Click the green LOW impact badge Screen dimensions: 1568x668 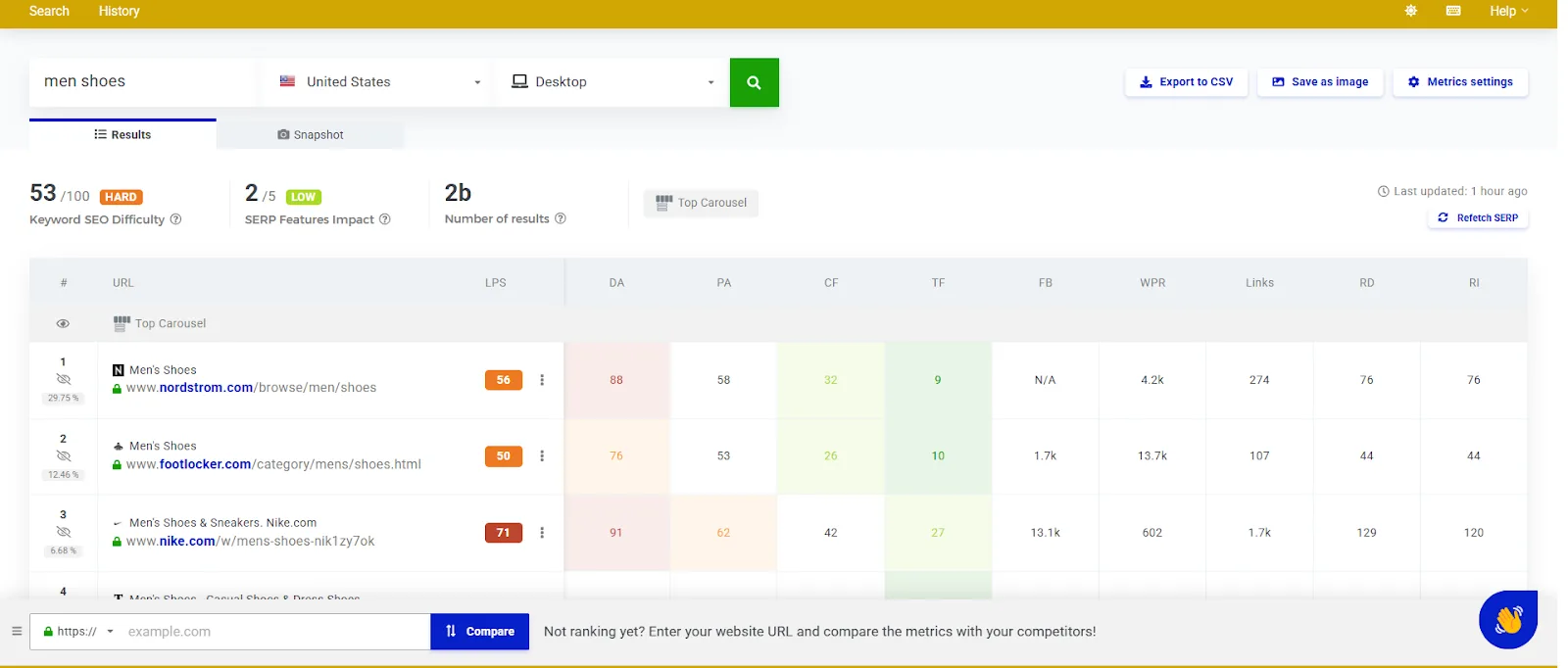point(304,197)
